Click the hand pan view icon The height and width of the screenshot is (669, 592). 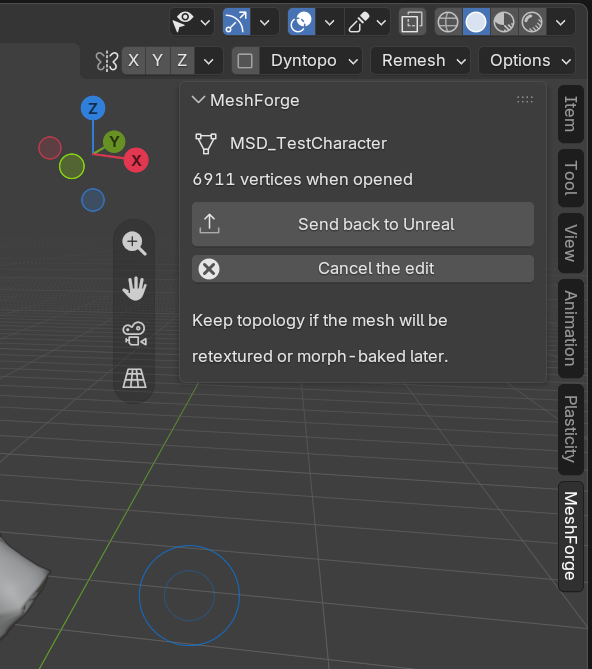pos(134,288)
